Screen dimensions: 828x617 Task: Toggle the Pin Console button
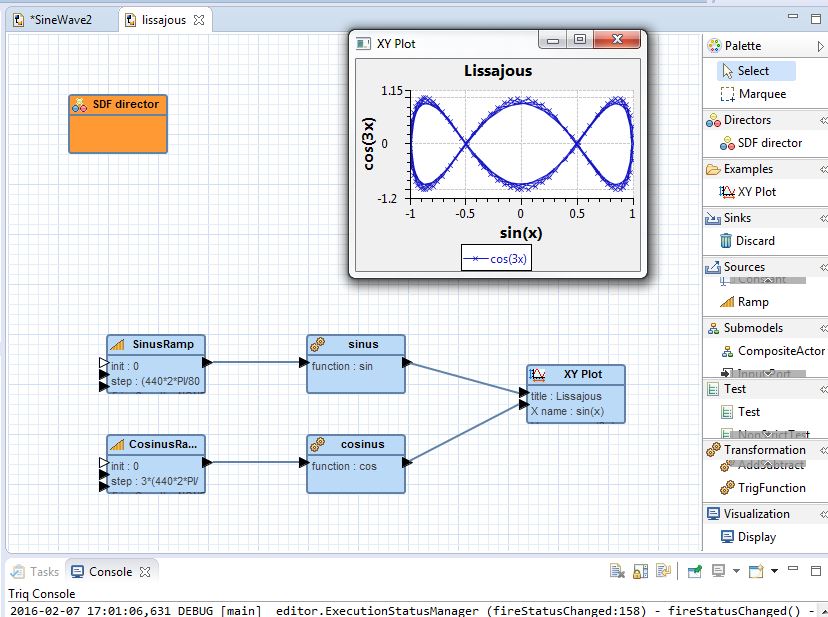point(694,571)
